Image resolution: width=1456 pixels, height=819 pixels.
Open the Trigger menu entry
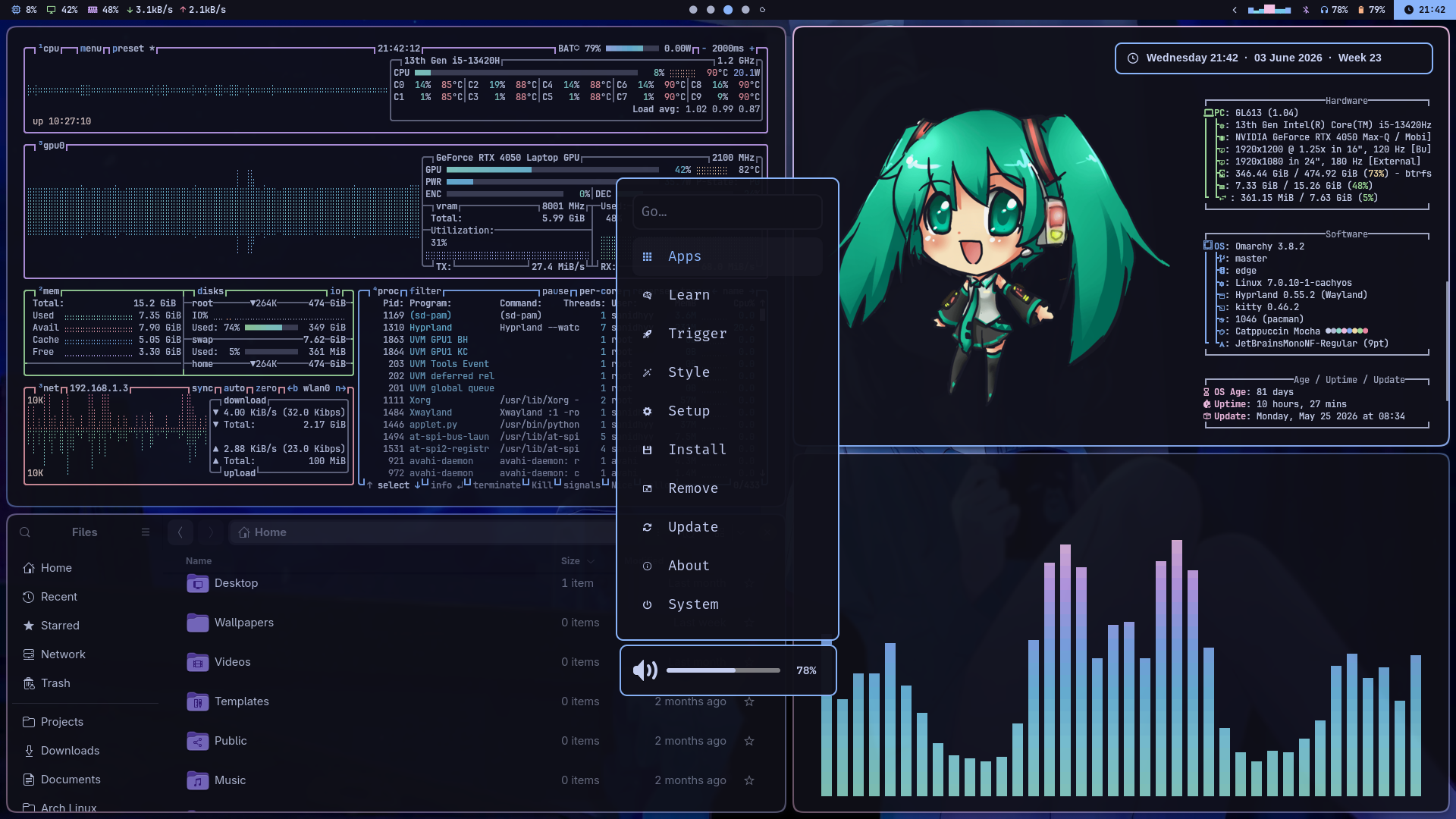click(x=727, y=334)
